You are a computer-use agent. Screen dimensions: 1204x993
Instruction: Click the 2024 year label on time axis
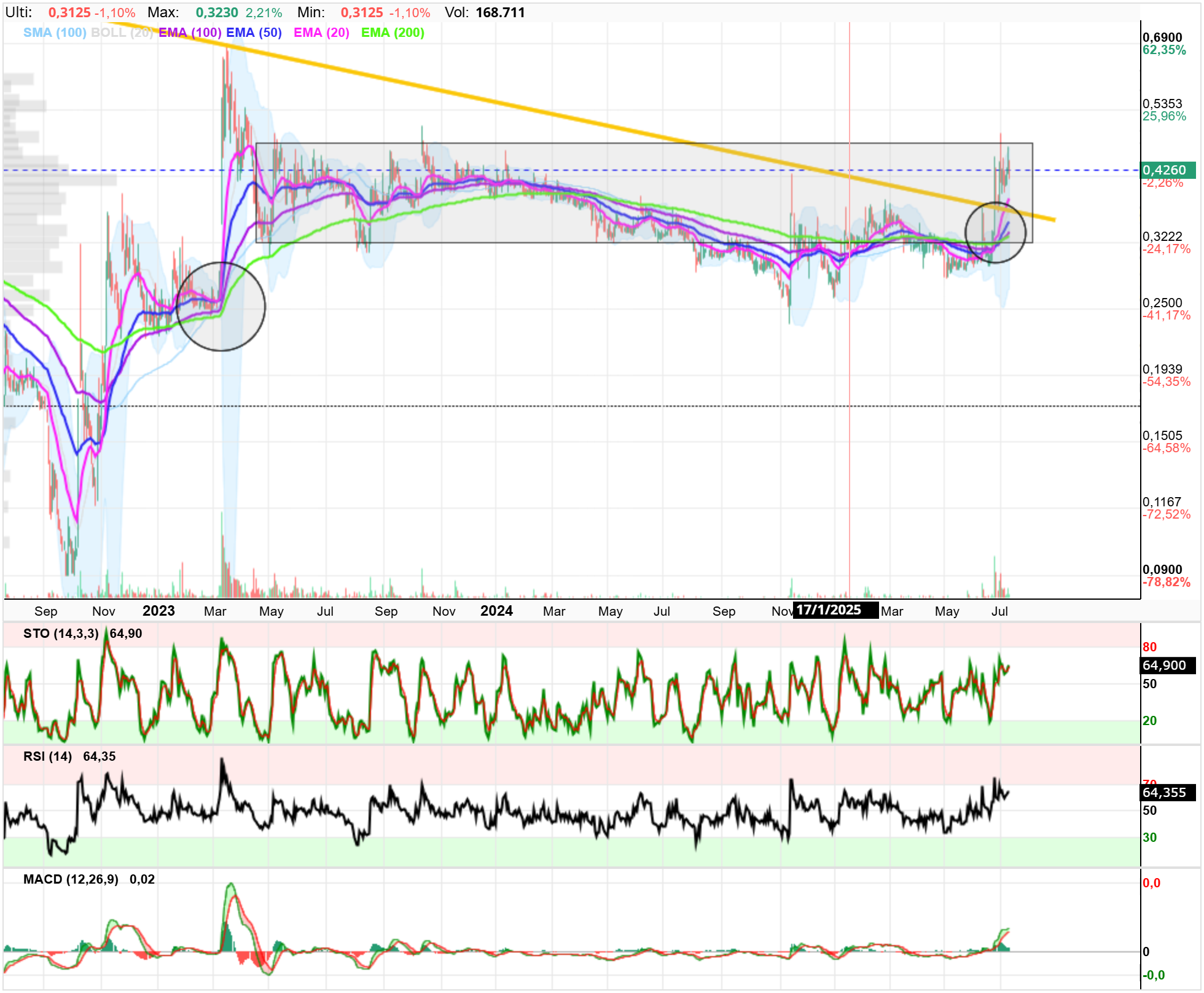(x=496, y=611)
